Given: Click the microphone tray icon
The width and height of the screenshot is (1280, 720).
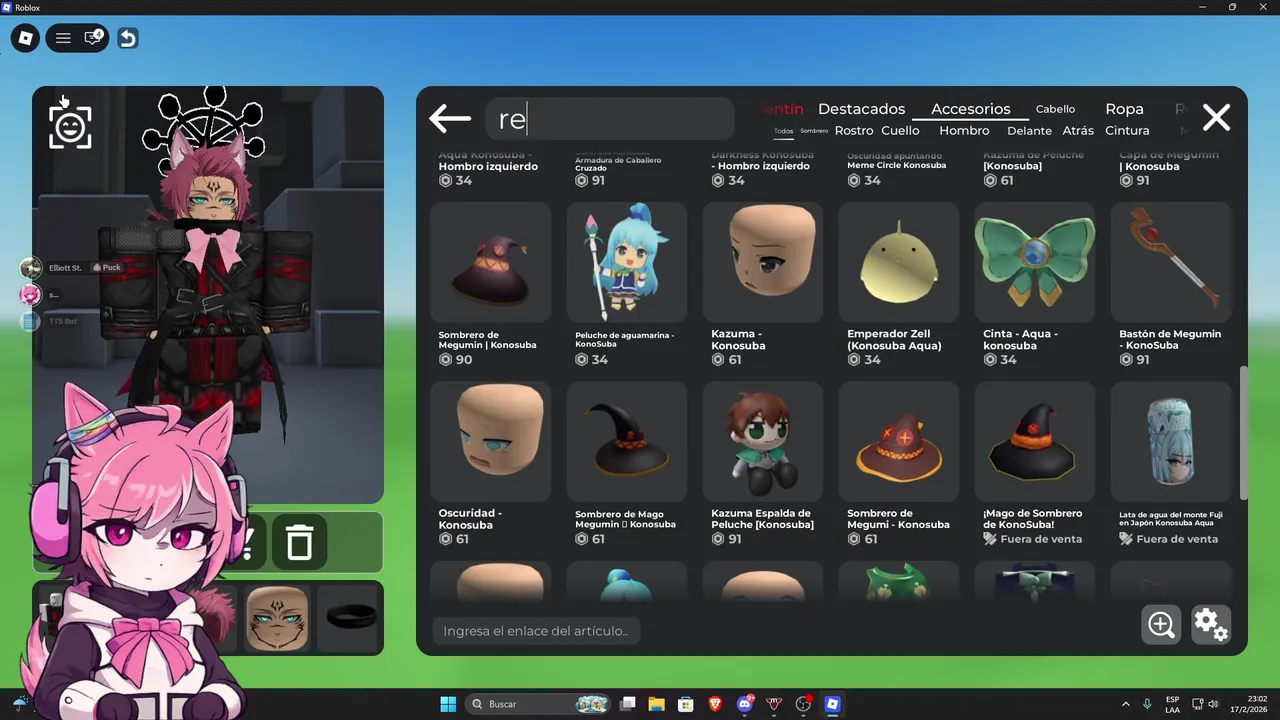Looking at the screenshot, I should pyautogui.click(x=1147, y=704).
